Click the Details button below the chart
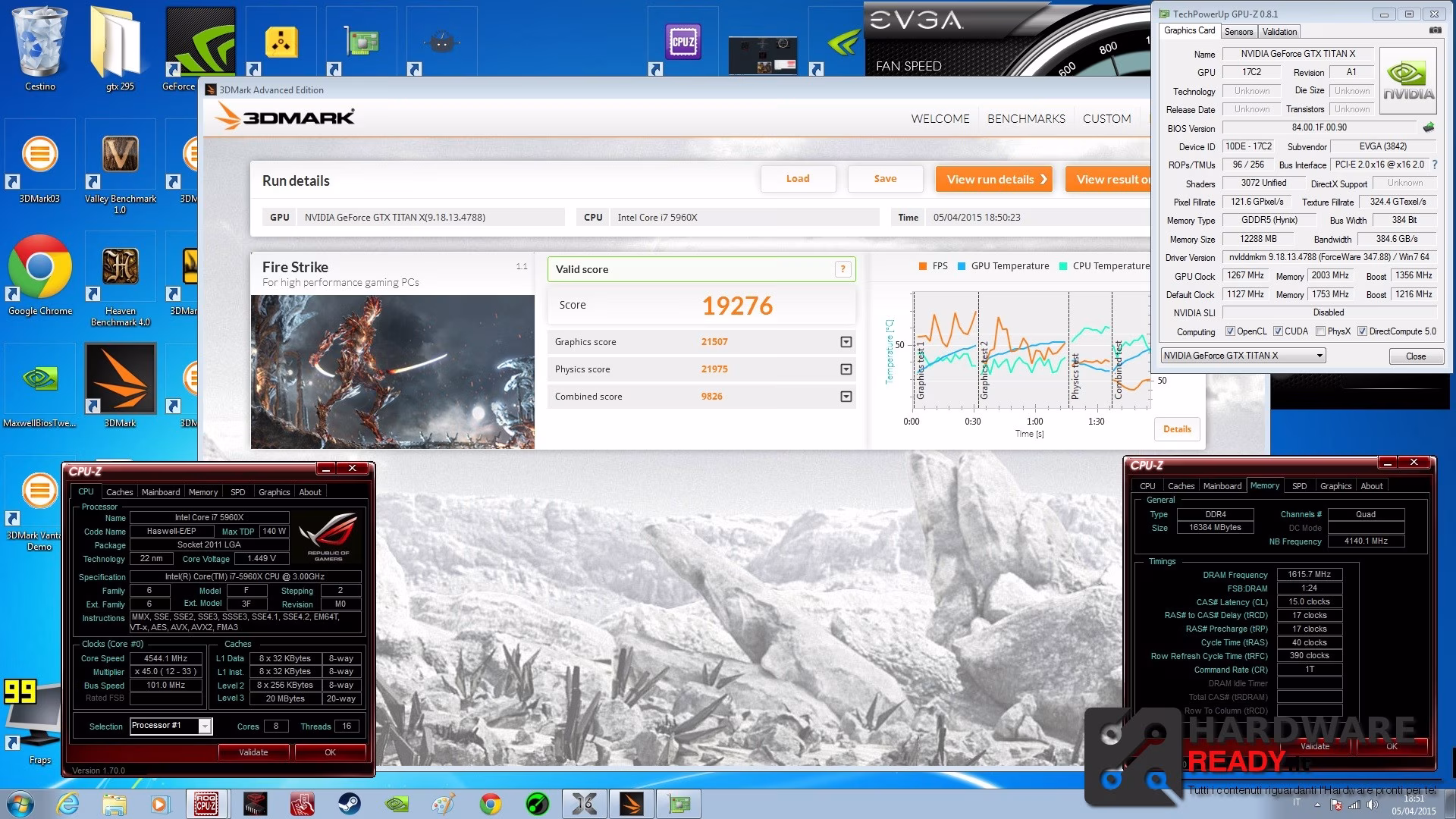The height and width of the screenshot is (819, 1456). pyautogui.click(x=1177, y=429)
